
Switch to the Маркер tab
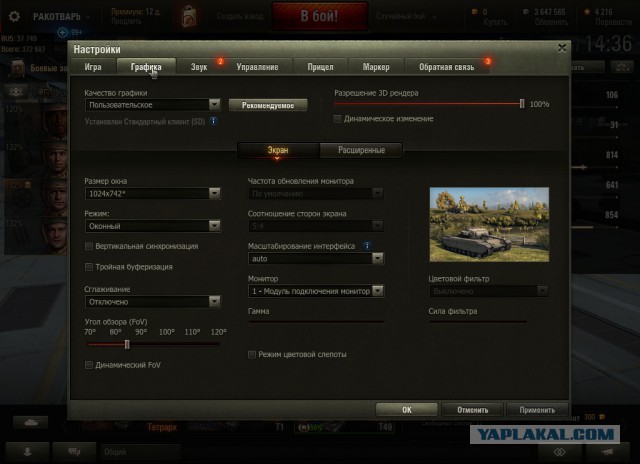[x=376, y=67]
